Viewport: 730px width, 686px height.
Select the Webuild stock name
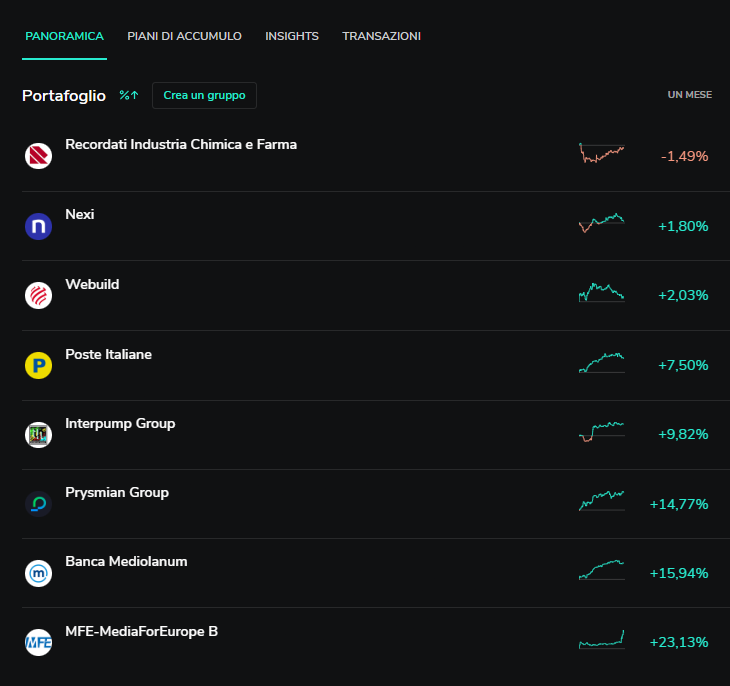pyautogui.click(x=92, y=284)
